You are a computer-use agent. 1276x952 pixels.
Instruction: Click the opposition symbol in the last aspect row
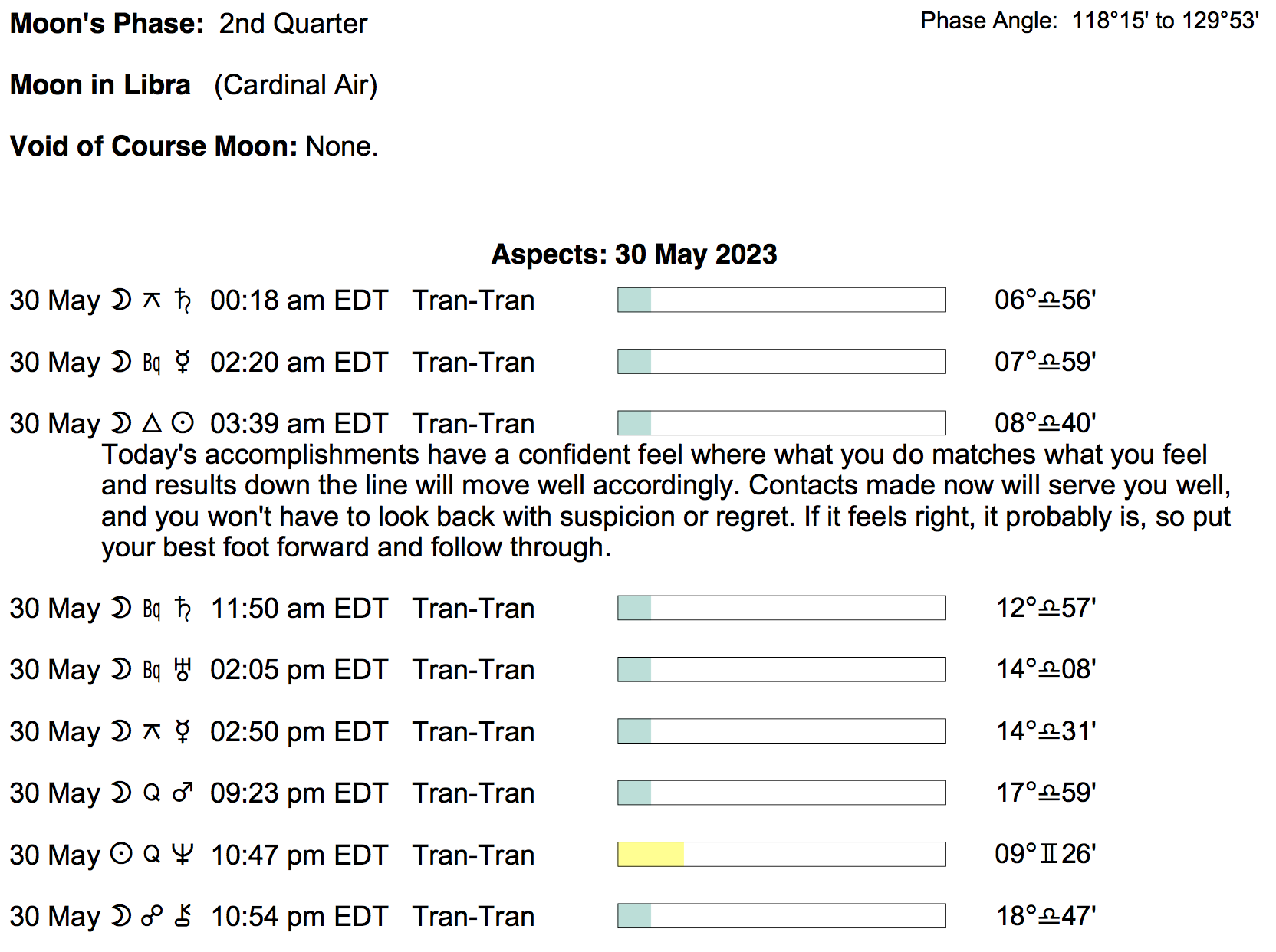pos(152,916)
